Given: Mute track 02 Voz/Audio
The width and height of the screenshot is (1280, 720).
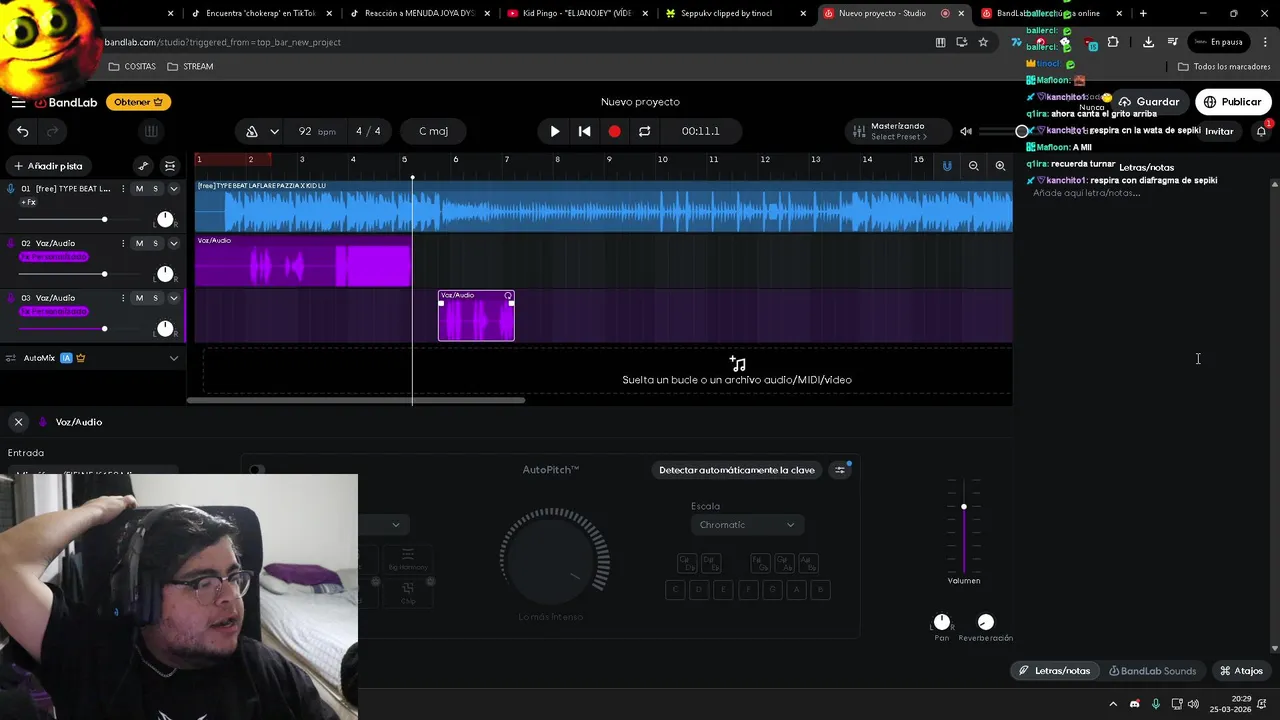Looking at the screenshot, I should tap(139, 243).
